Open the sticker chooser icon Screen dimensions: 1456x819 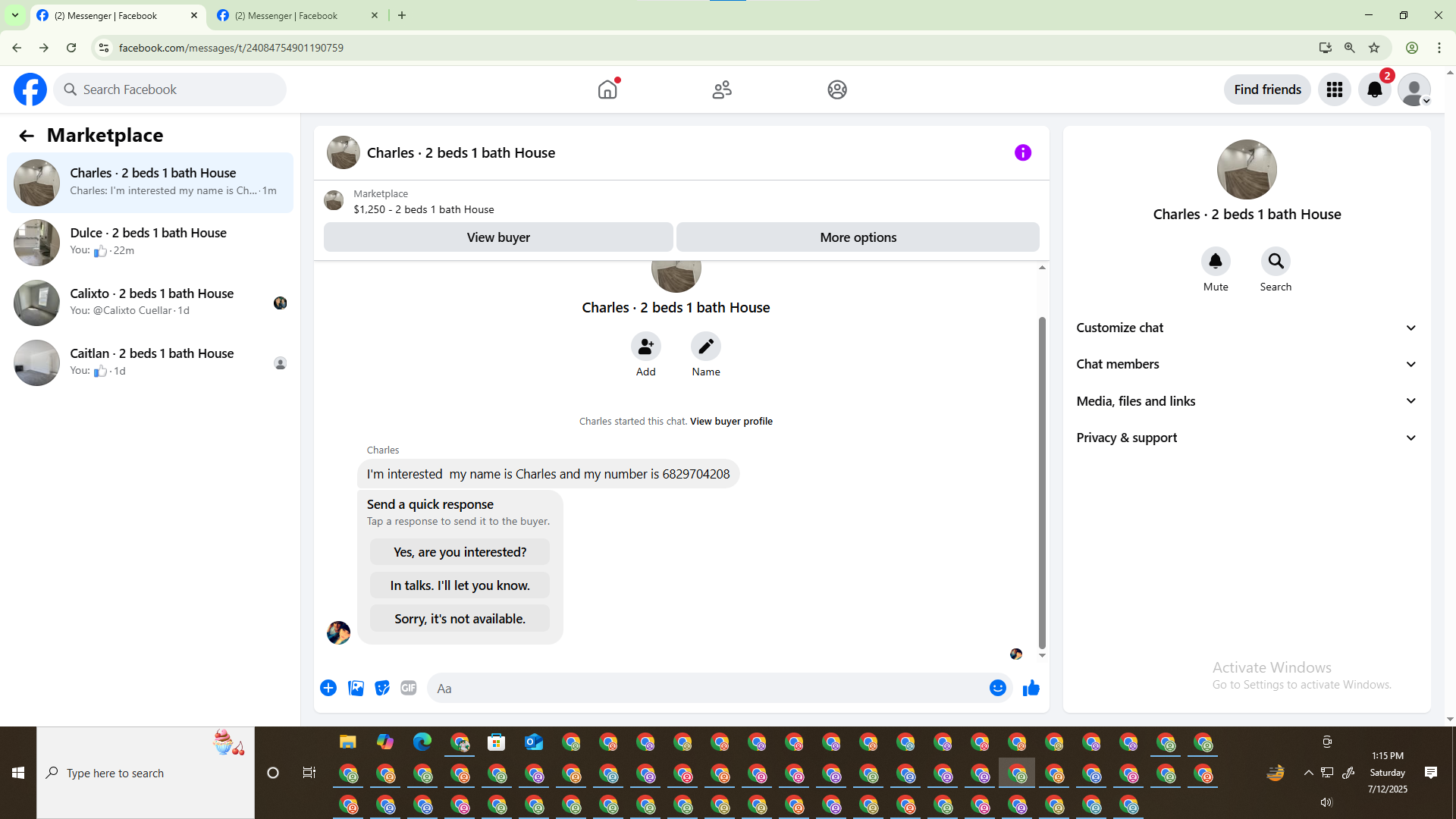click(x=382, y=689)
